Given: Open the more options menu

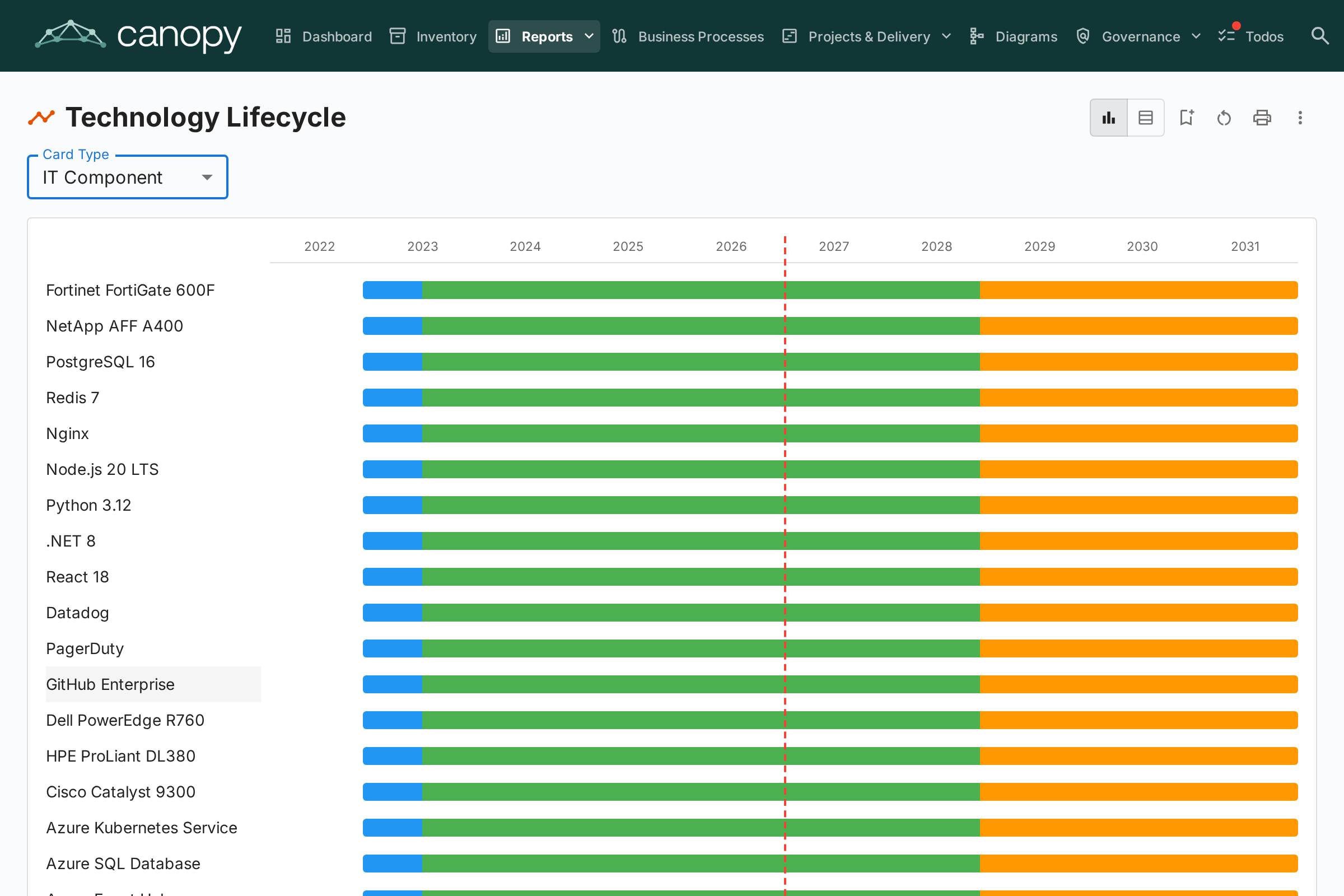Looking at the screenshot, I should (1300, 118).
